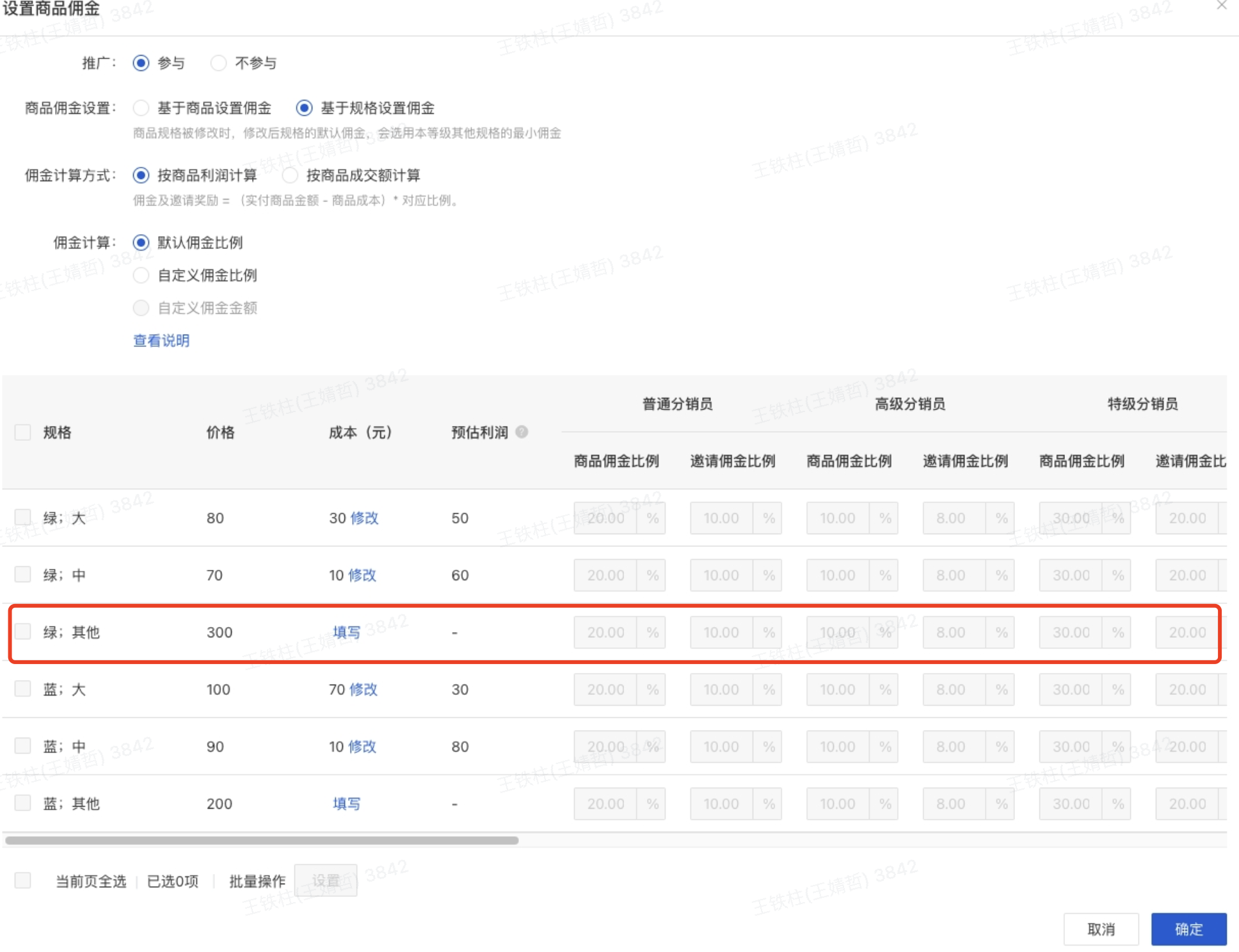Image resolution: width=1239 pixels, height=952 pixels.
Task: Click the help icon next to 预估利润
Action: 522,432
